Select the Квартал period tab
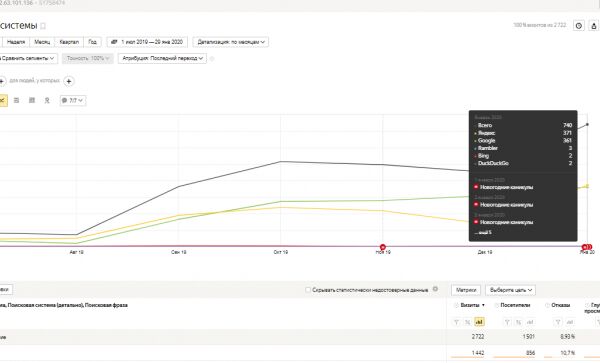 click(69, 42)
